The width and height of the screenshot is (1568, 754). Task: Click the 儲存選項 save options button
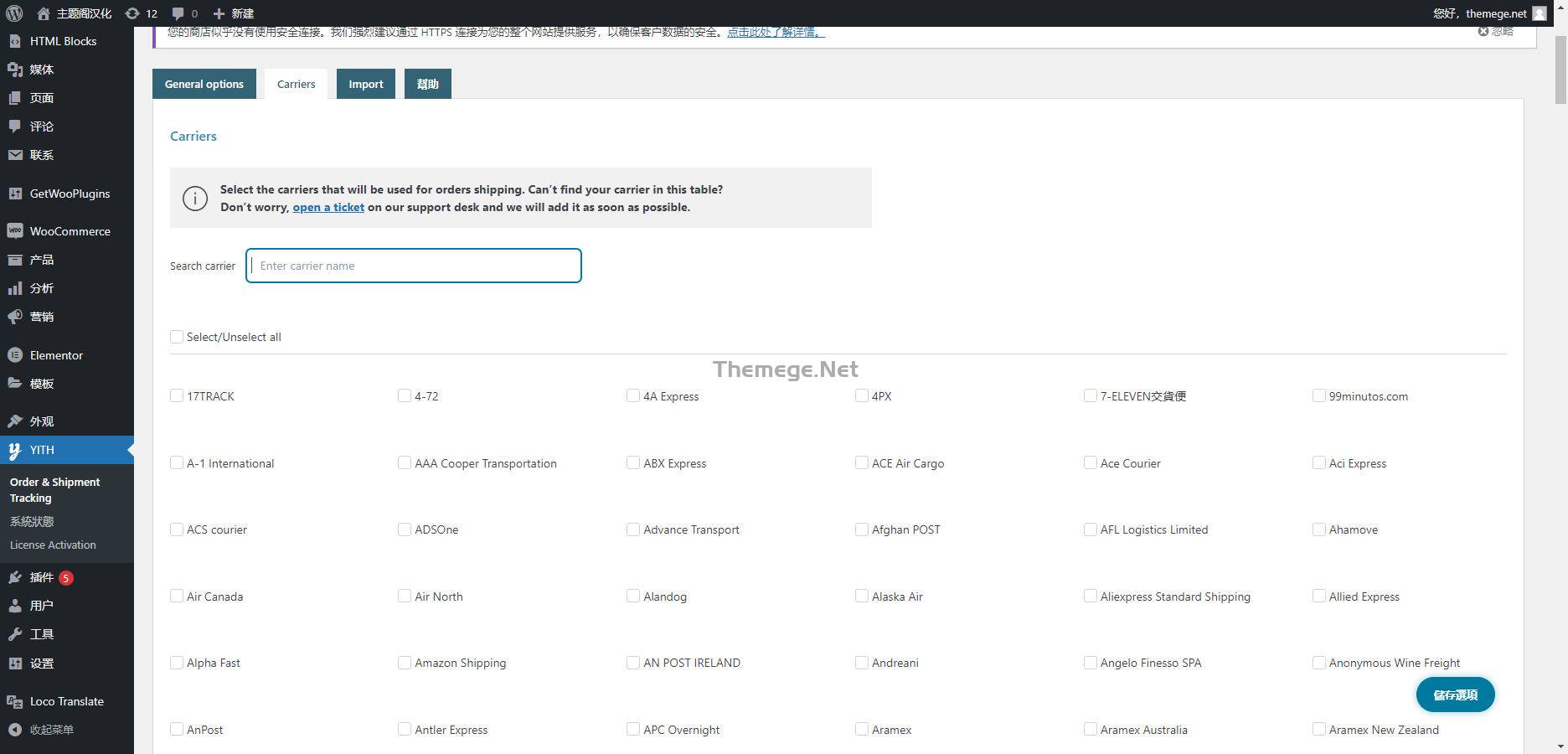[1456, 695]
